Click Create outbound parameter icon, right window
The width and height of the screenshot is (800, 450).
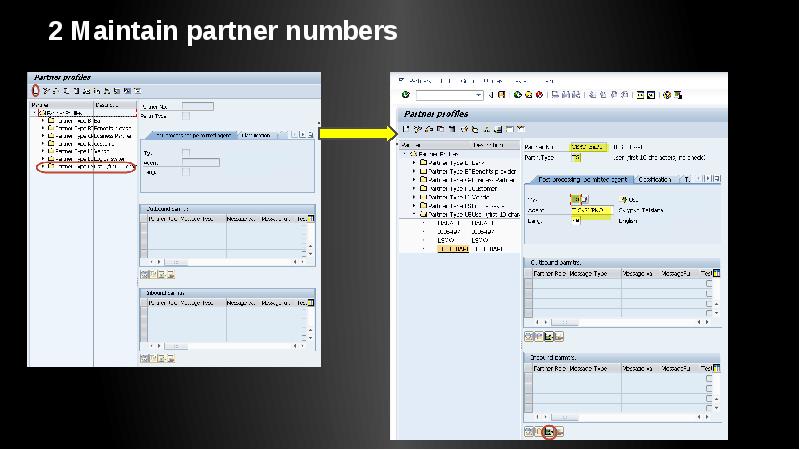(x=549, y=336)
